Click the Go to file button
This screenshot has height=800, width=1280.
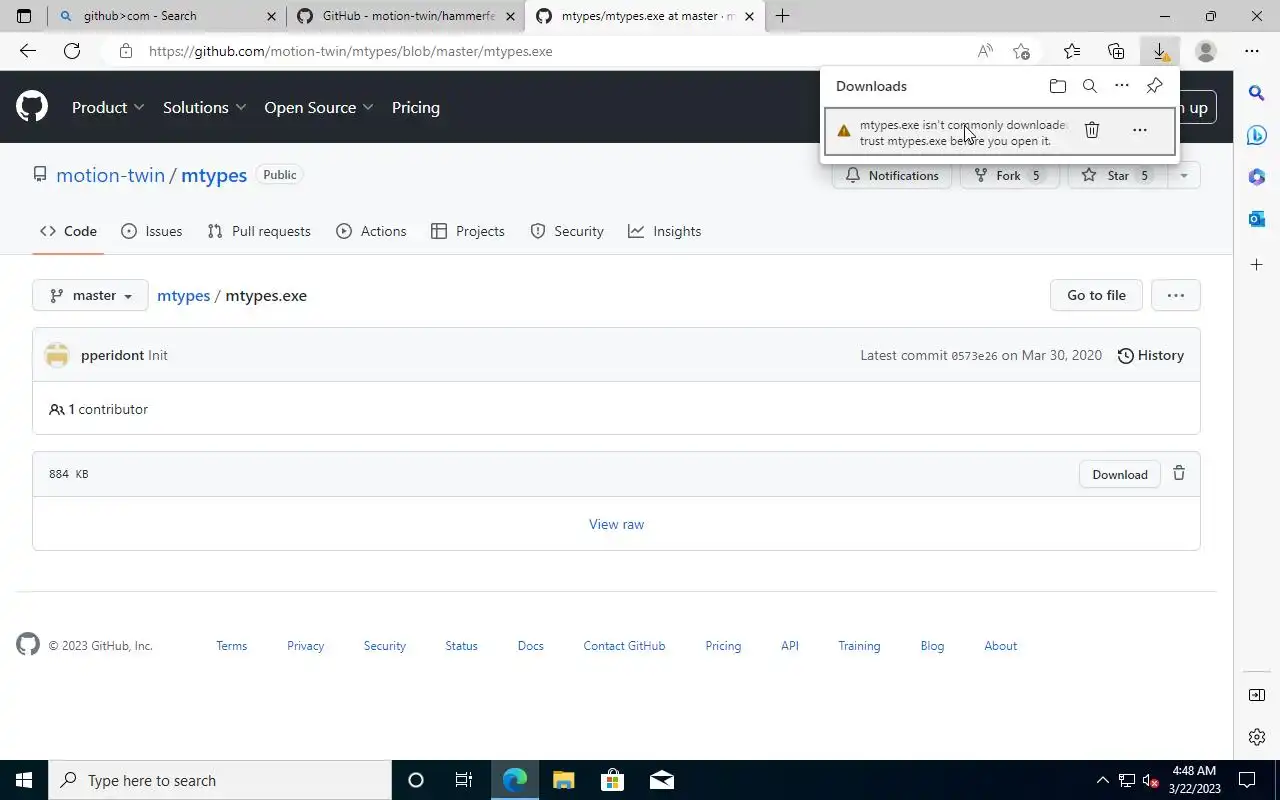click(x=1096, y=295)
